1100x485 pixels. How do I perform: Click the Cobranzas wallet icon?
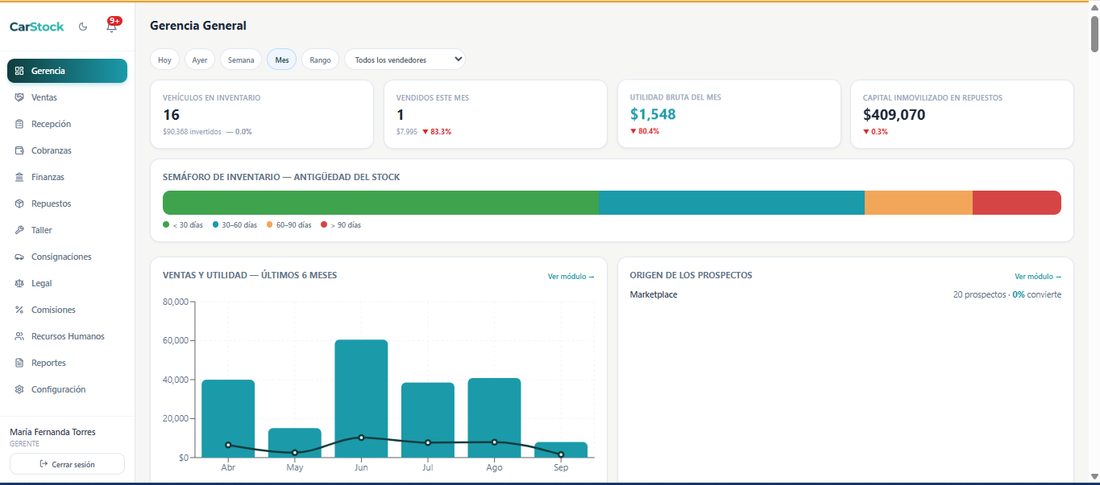coord(20,150)
